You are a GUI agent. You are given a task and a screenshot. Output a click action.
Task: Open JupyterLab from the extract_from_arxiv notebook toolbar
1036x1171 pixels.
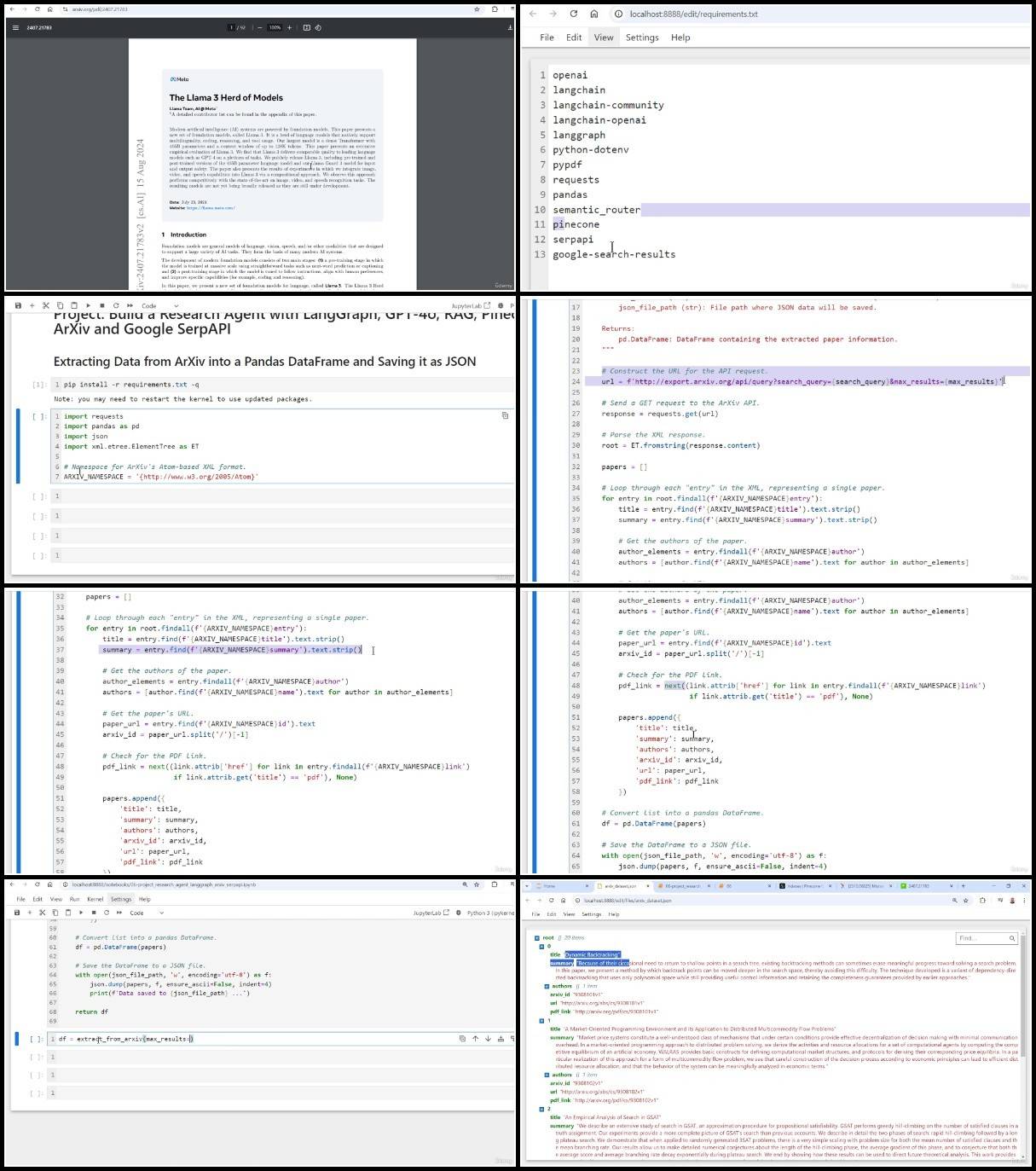(433, 913)
